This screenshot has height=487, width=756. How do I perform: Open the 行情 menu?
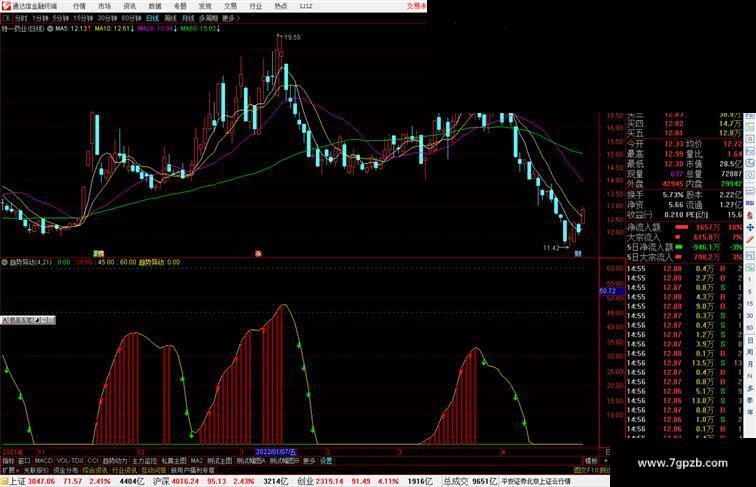[x=79, y=6]
